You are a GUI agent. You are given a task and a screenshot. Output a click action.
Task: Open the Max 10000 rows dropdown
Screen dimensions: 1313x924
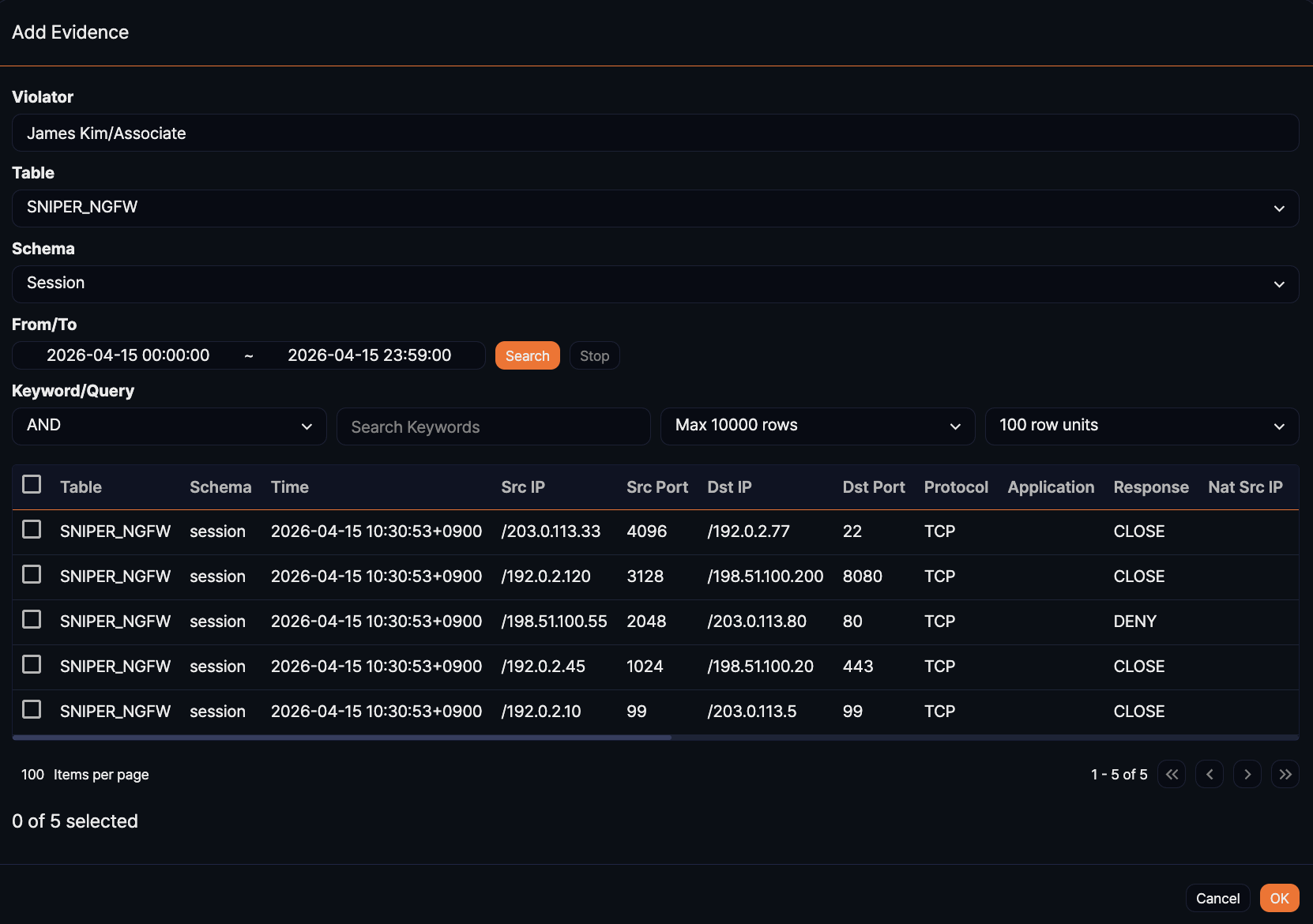coord(817,426)
